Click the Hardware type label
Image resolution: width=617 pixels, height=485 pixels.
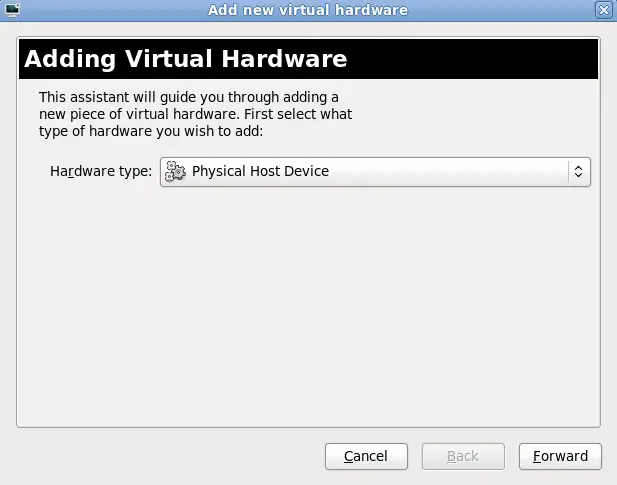pyautogui.click(x=100, y=171)
